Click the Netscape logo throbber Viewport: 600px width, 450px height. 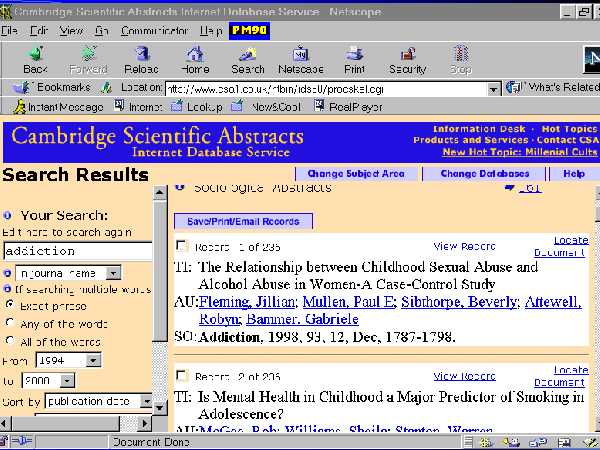pyautogui.click(x=592, y=60)
